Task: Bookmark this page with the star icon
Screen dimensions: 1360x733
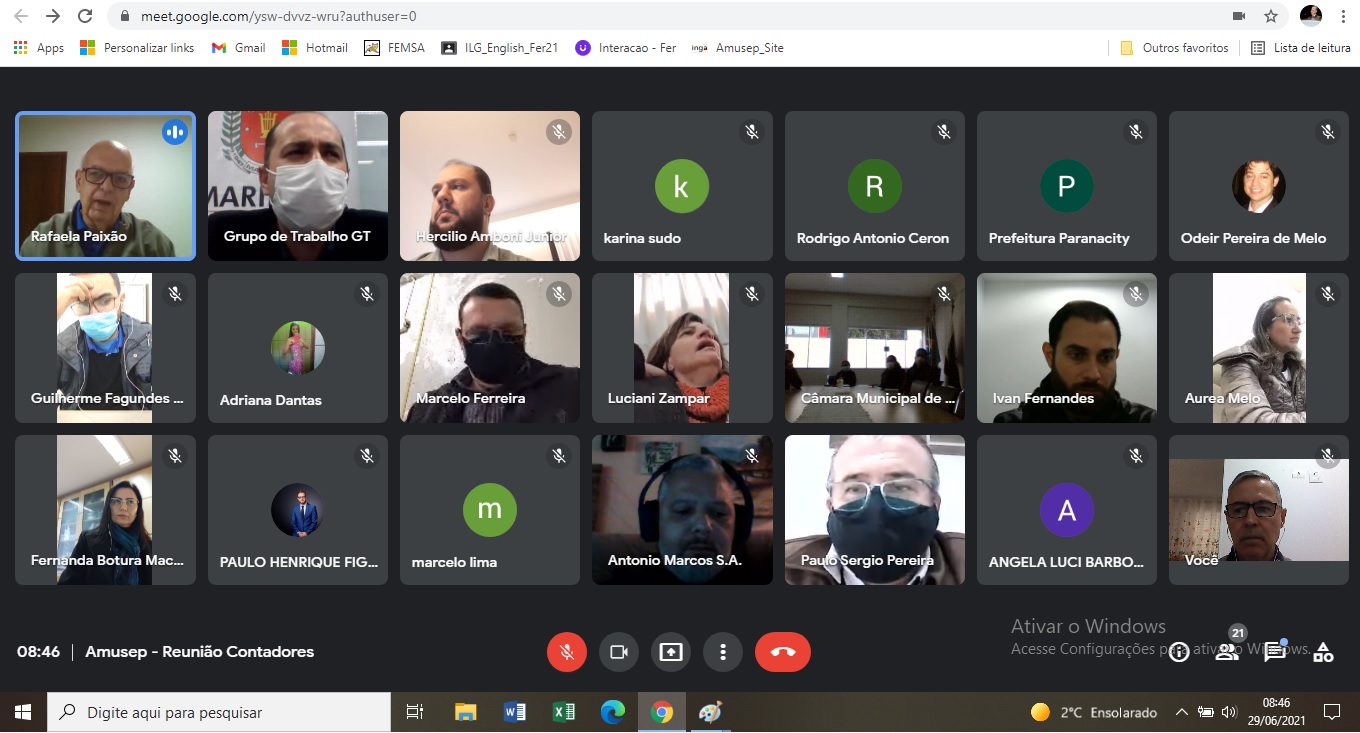Action: tap(1271, 16)
